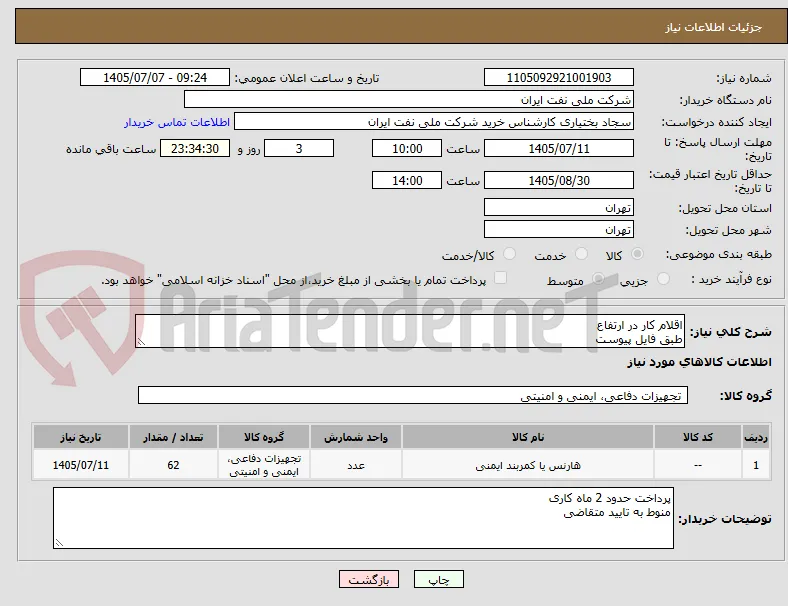Click the buyer notes textarea پرداخت حدود 2 ماه کاری
The image size is (788, 606).
(363, 518)
